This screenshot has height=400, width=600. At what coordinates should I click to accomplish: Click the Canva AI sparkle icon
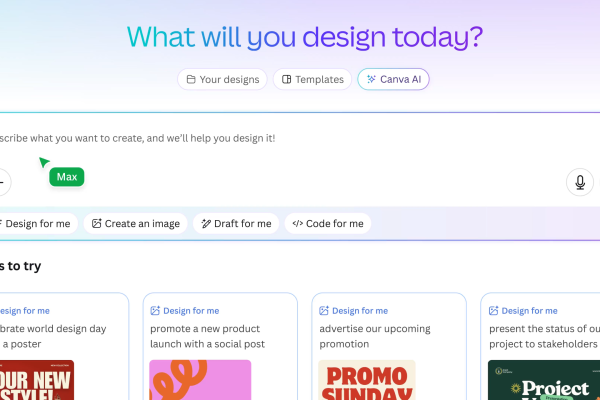click(x=372, y=79)
